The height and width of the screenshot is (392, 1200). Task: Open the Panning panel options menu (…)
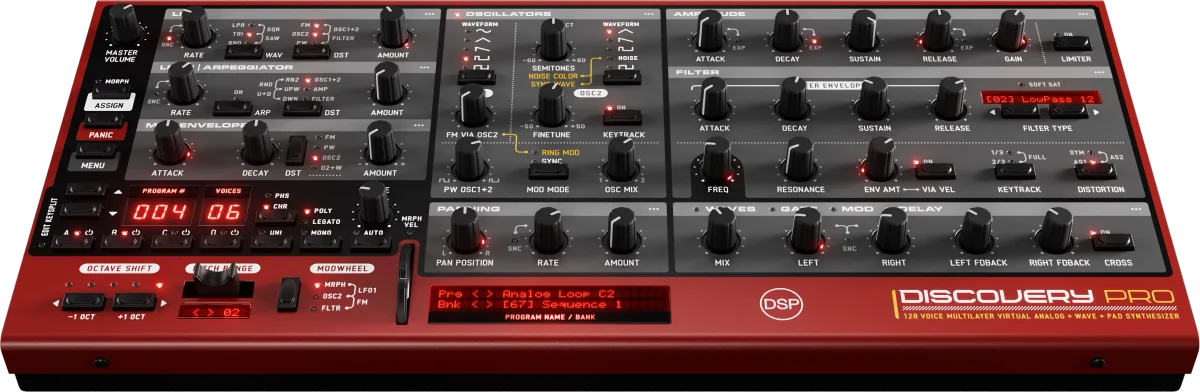pyautogui.click(x=653, y=209)
